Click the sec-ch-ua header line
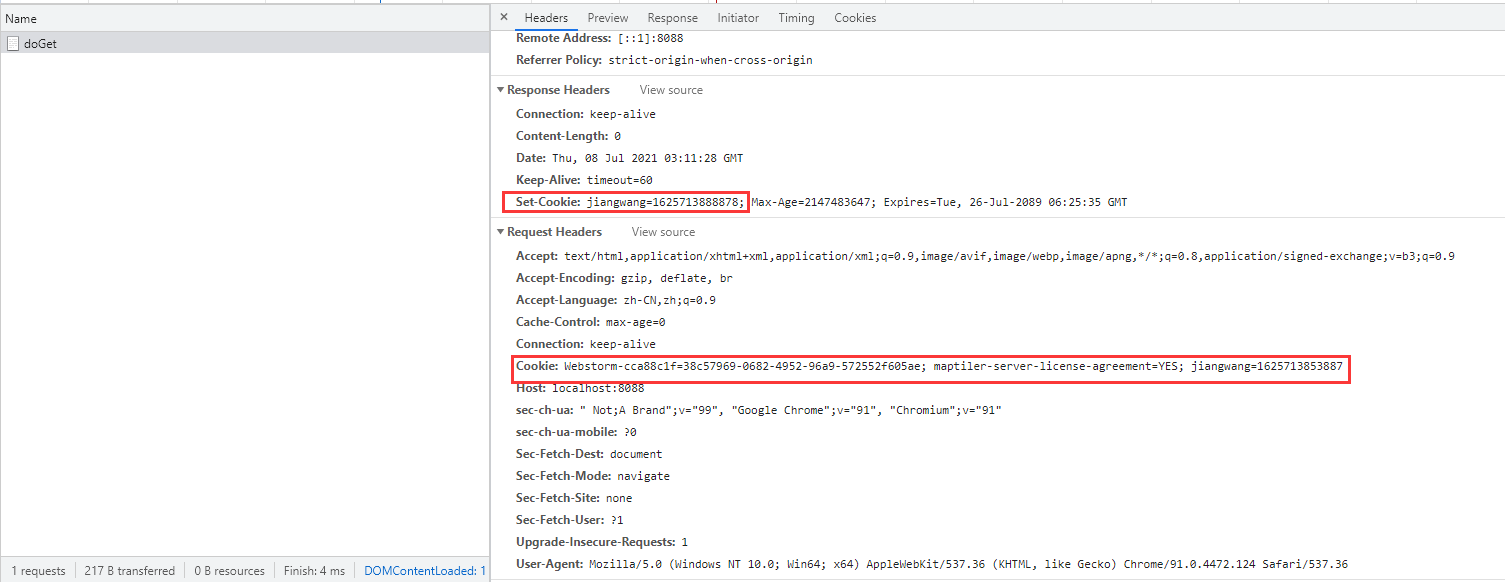Image resolution: width=1505 pixels, height=582 pixels. point(759,410)
